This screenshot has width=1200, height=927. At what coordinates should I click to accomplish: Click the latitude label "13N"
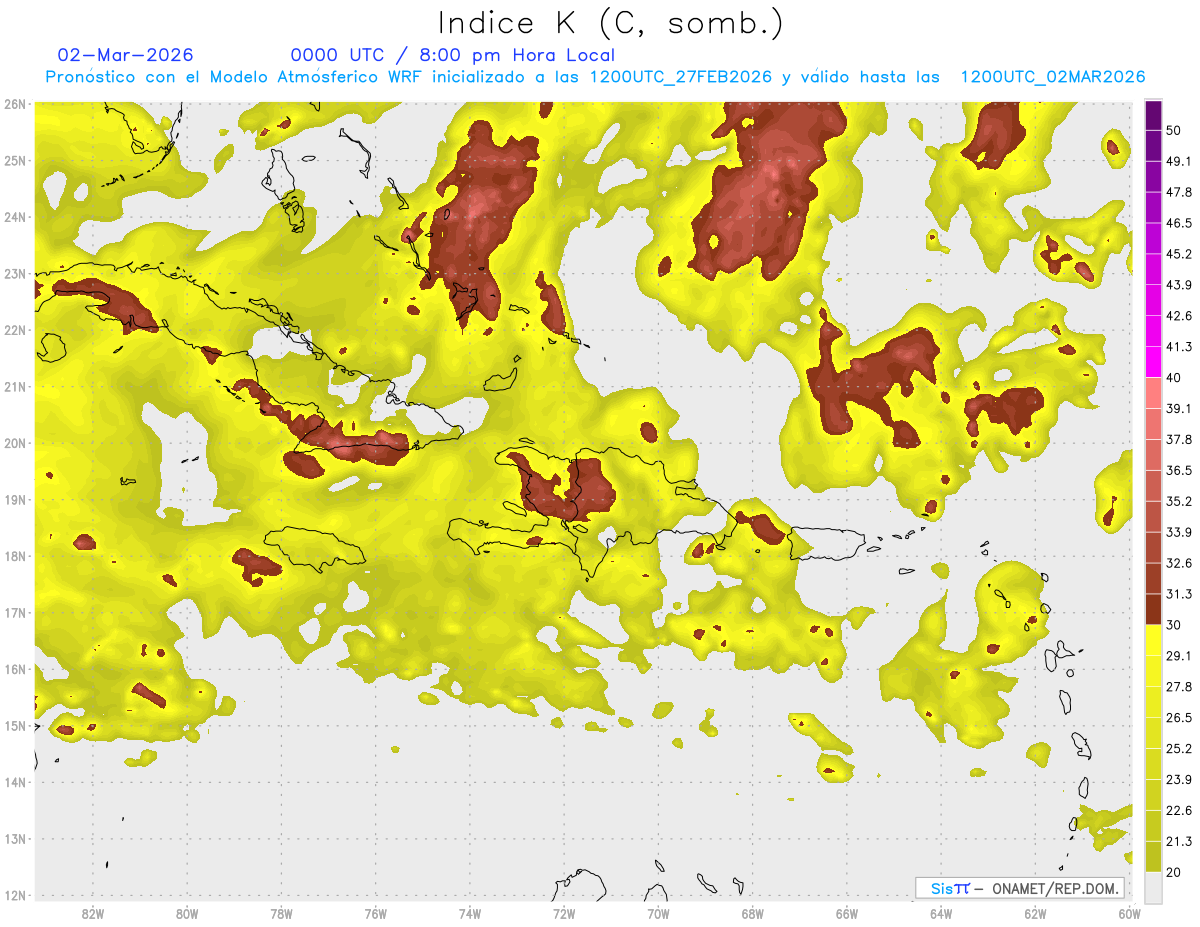15,839
